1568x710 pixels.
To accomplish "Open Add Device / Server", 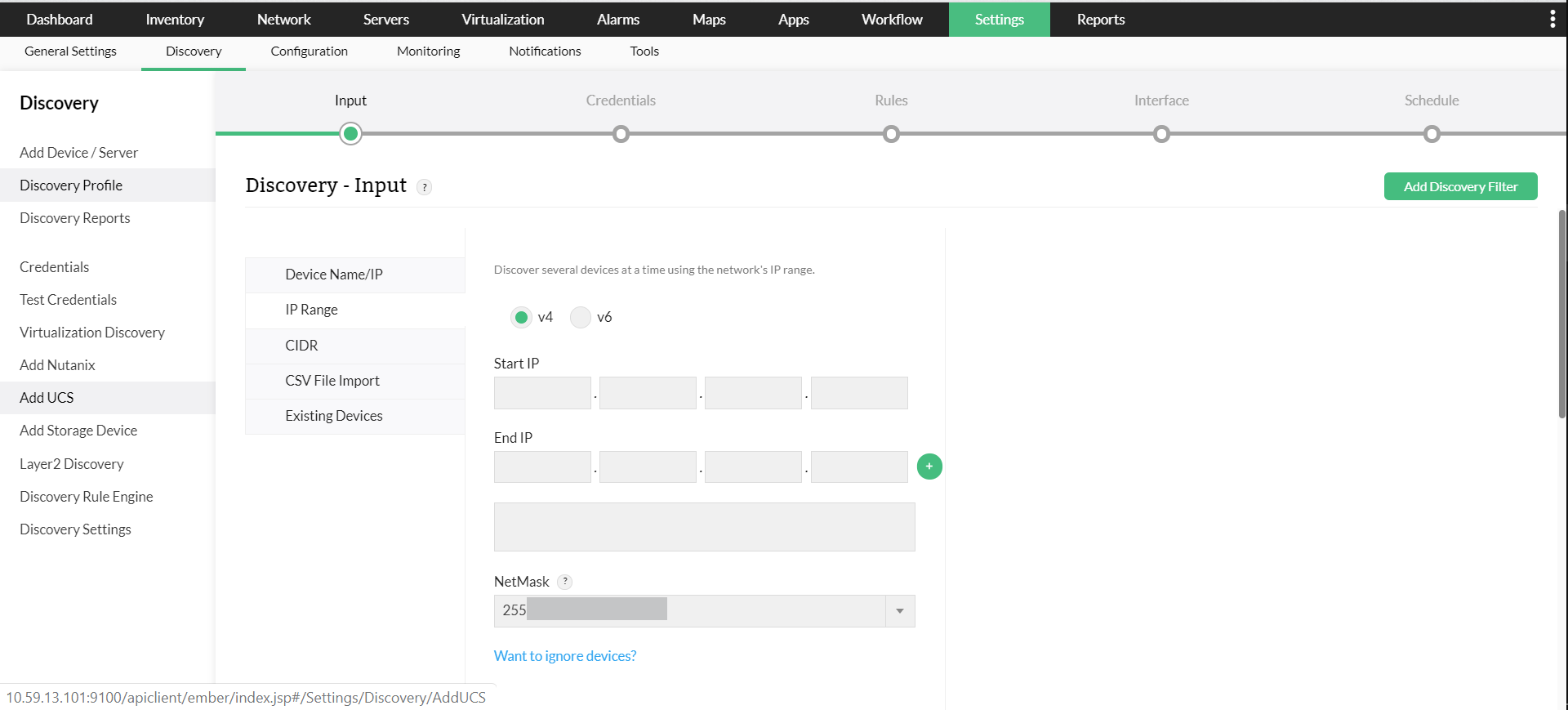I will click(x=78, y=153).
